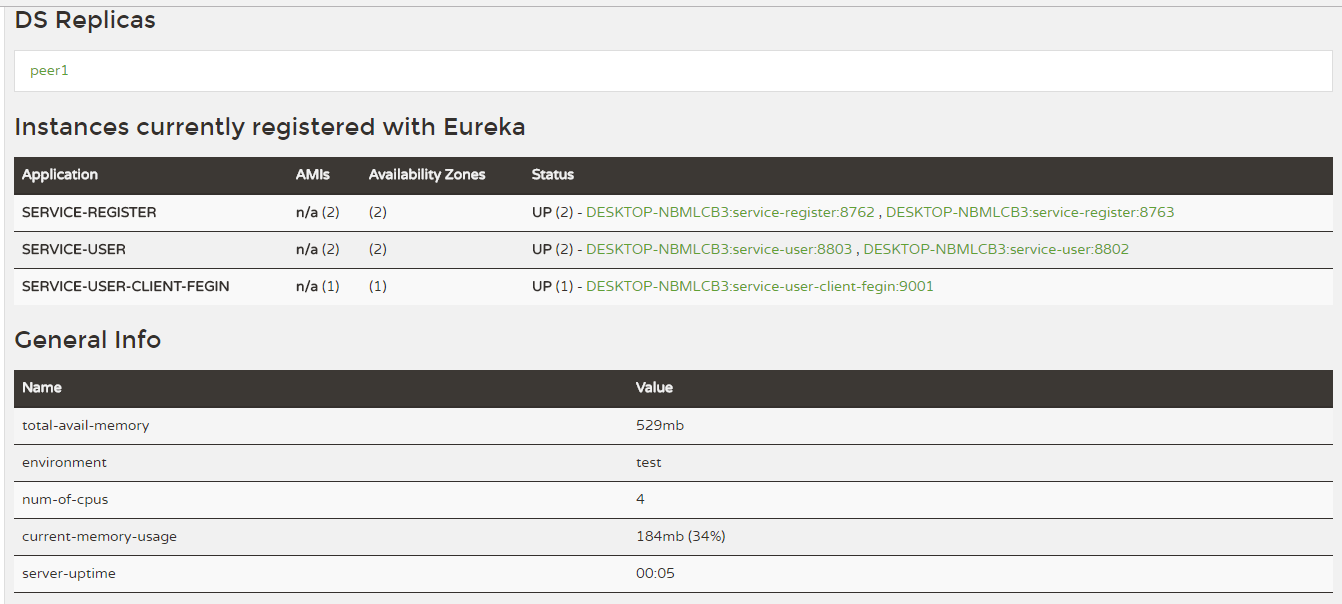
Task: Open the peer1 replica link
Action: (x=49, y=71)
